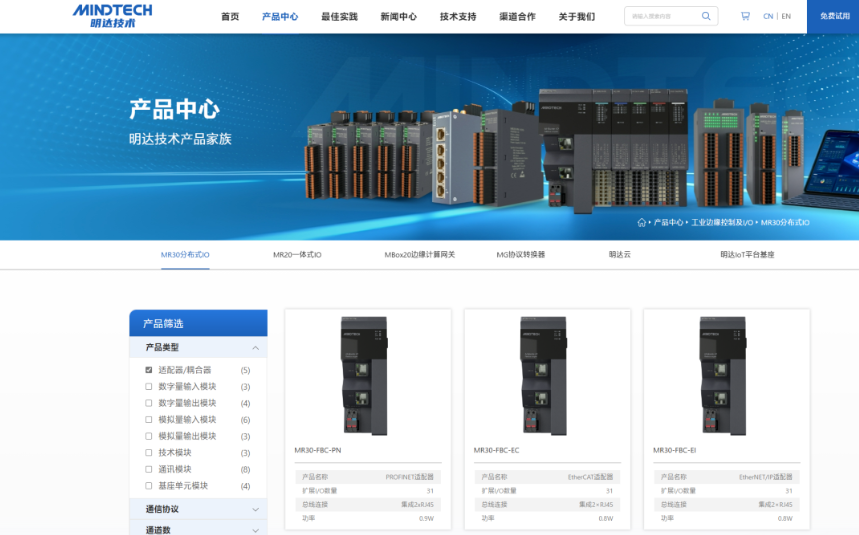Select the MBox20边缘计算网关 tab
859x535 pixels.
420,255
